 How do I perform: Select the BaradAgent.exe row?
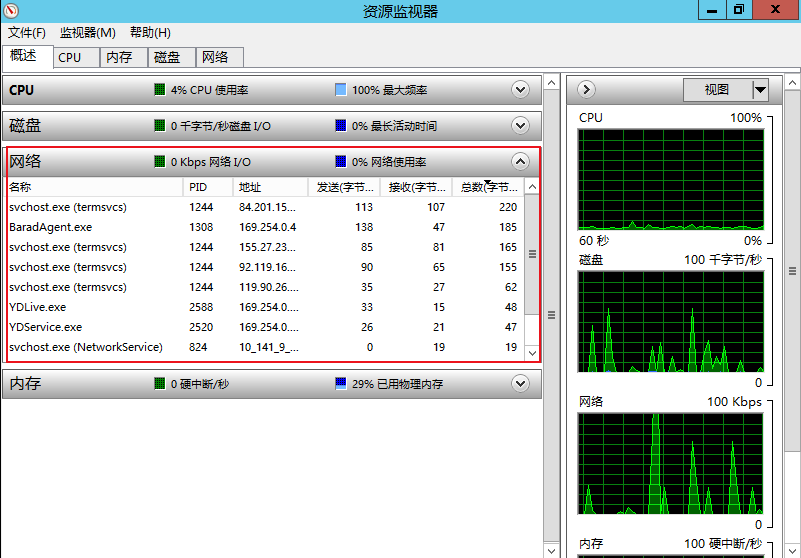tap(50, 227)
